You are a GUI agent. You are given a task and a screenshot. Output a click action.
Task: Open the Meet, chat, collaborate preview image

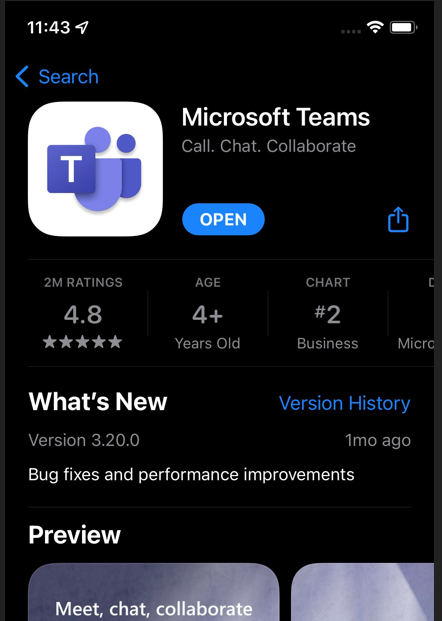click(154, 592)
